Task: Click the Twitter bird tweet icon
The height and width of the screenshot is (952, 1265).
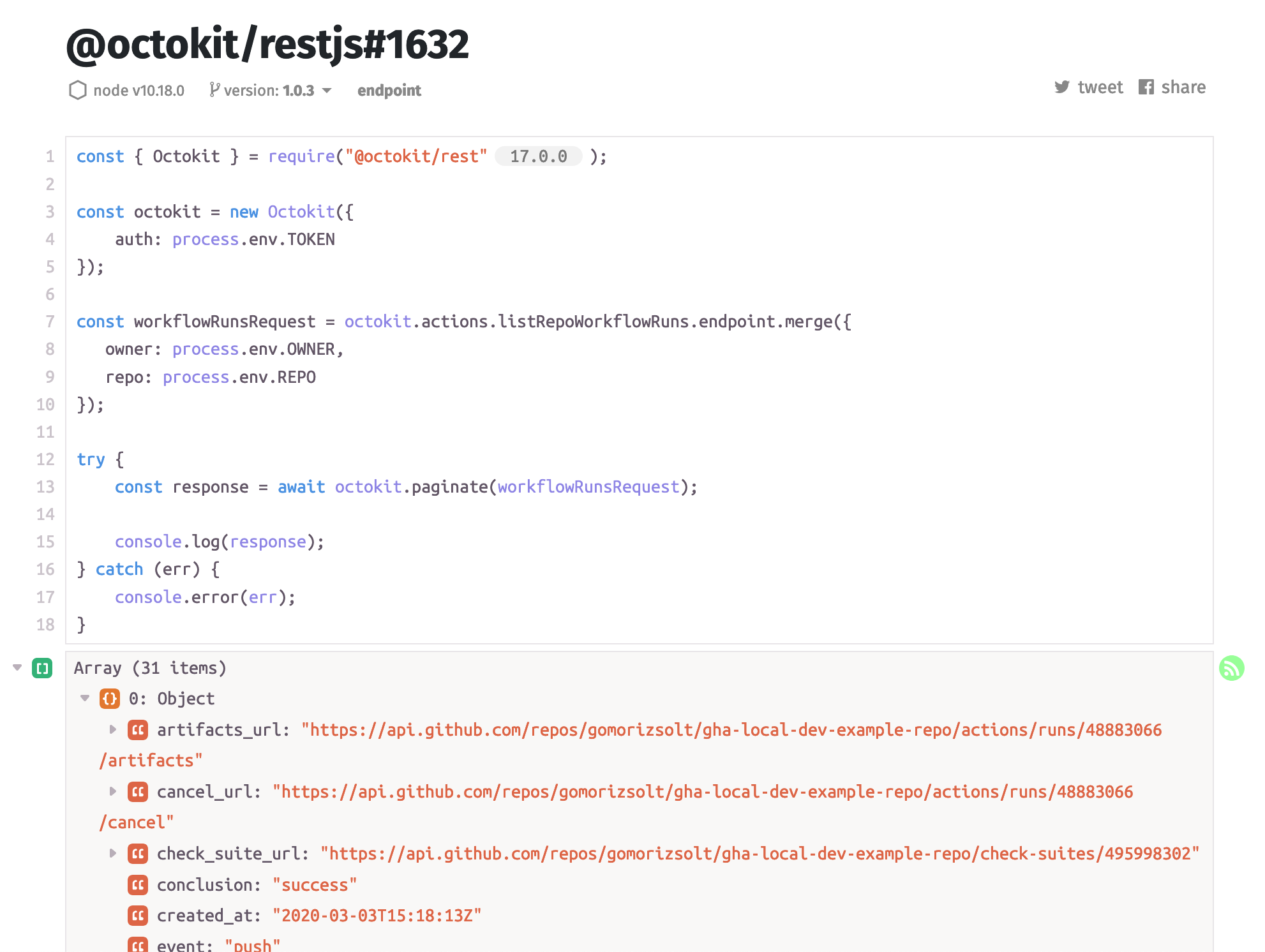Action: [1061, 87]
